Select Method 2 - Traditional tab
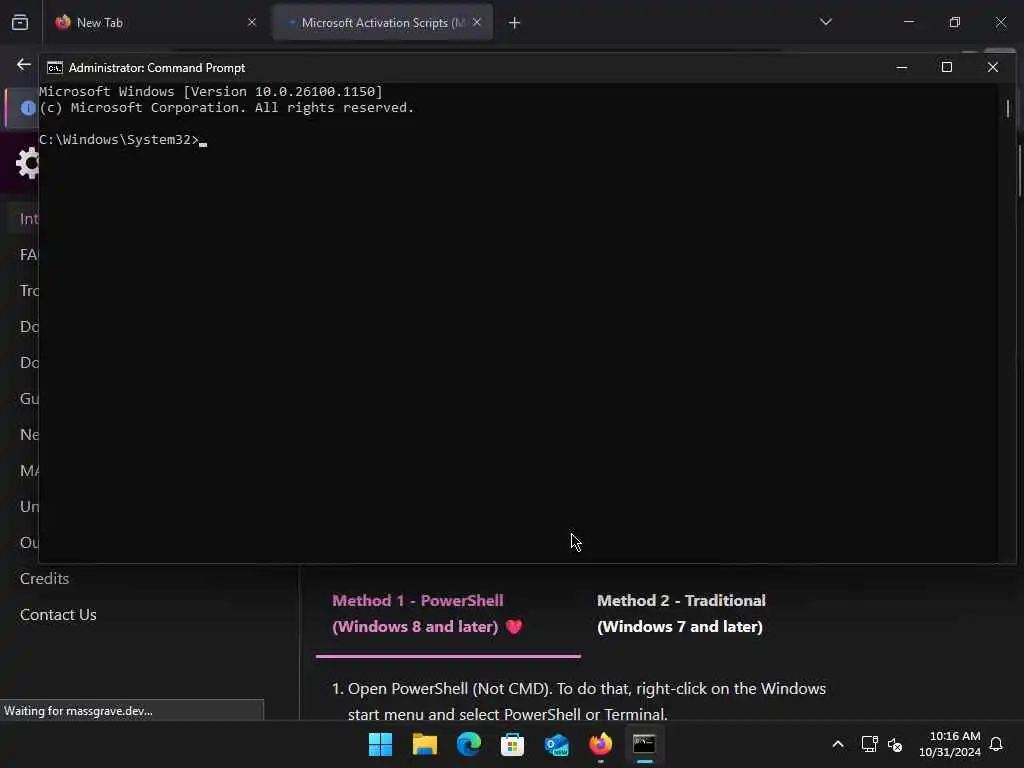The width and height of the screenshot is (1024, 768). click(x=681, y=614)
